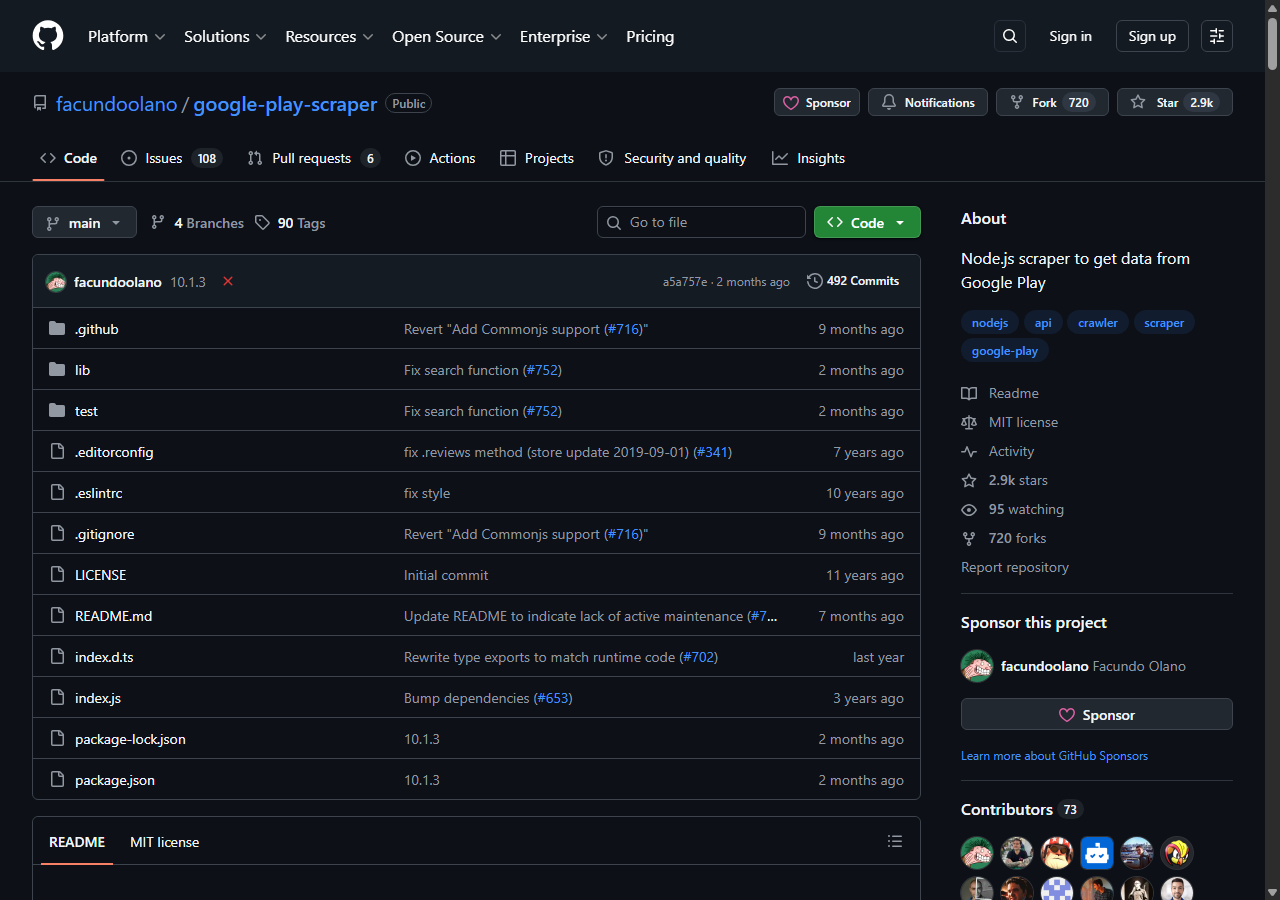Click the crawler topic tag

[1098, 323]
